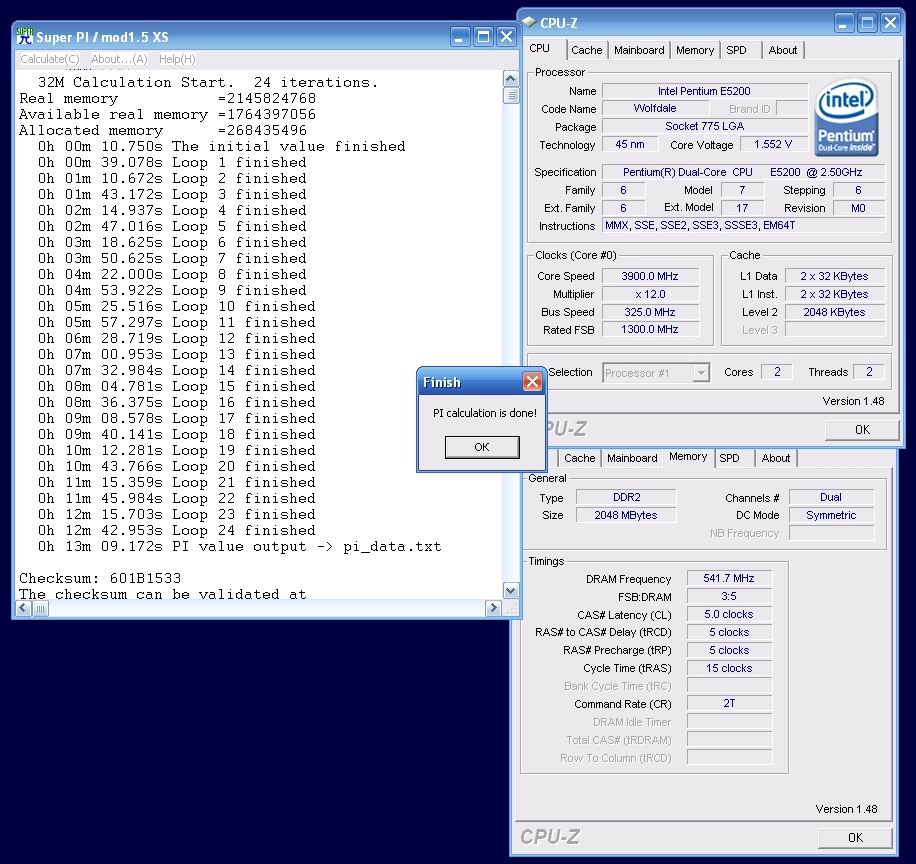The width and height of the screenshot is (916, 864).
Task: Open the About...(A) menu in Super PI
Action: (119, 59)
